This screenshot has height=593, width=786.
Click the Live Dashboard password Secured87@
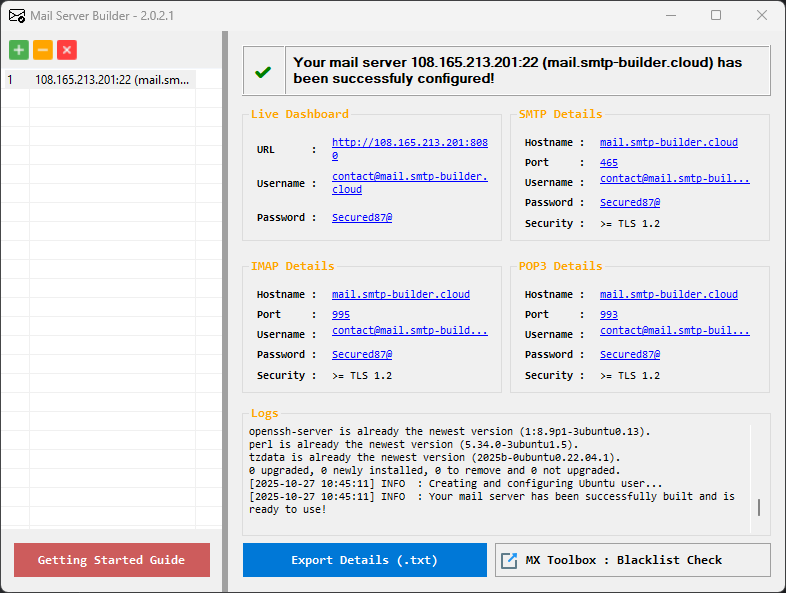362,217
